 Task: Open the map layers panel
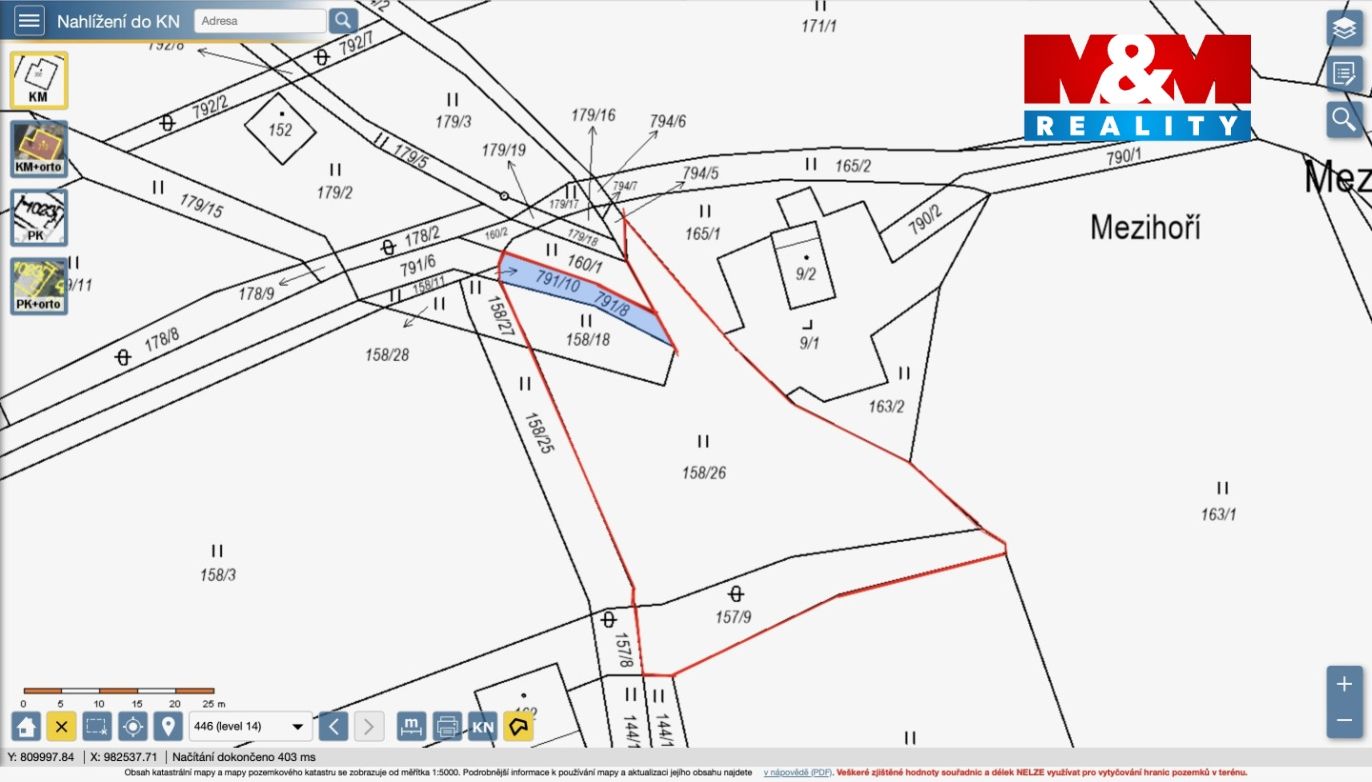pos(1344,28)
